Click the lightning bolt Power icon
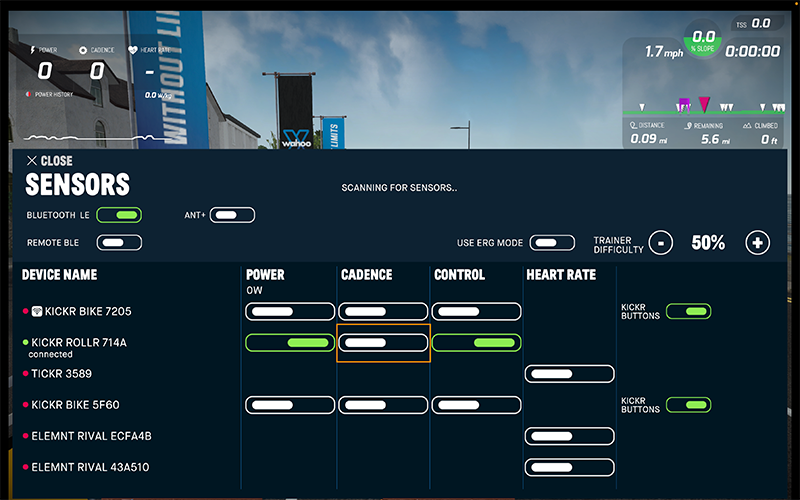800x500 pixels. pyautogui.click(x=33, y=50)
